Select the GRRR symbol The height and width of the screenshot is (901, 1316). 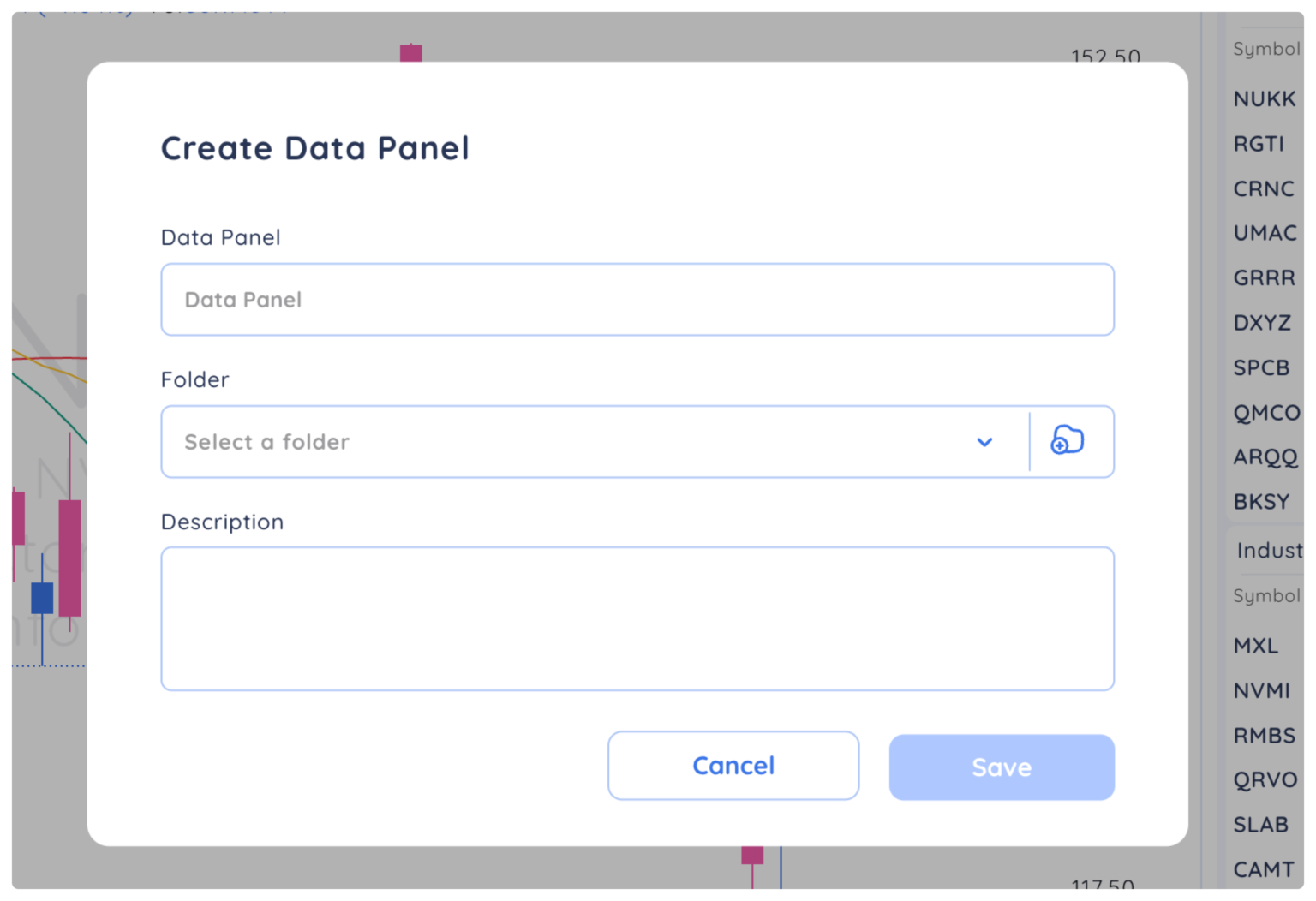pyautogui.click(x=1264, y=277)
